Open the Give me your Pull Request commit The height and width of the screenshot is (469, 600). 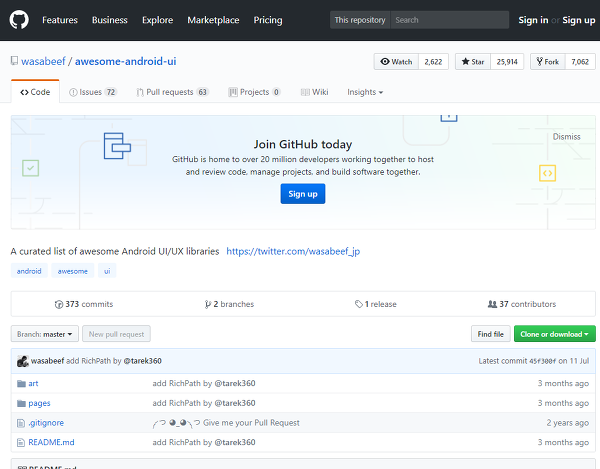tap(226, 423)
